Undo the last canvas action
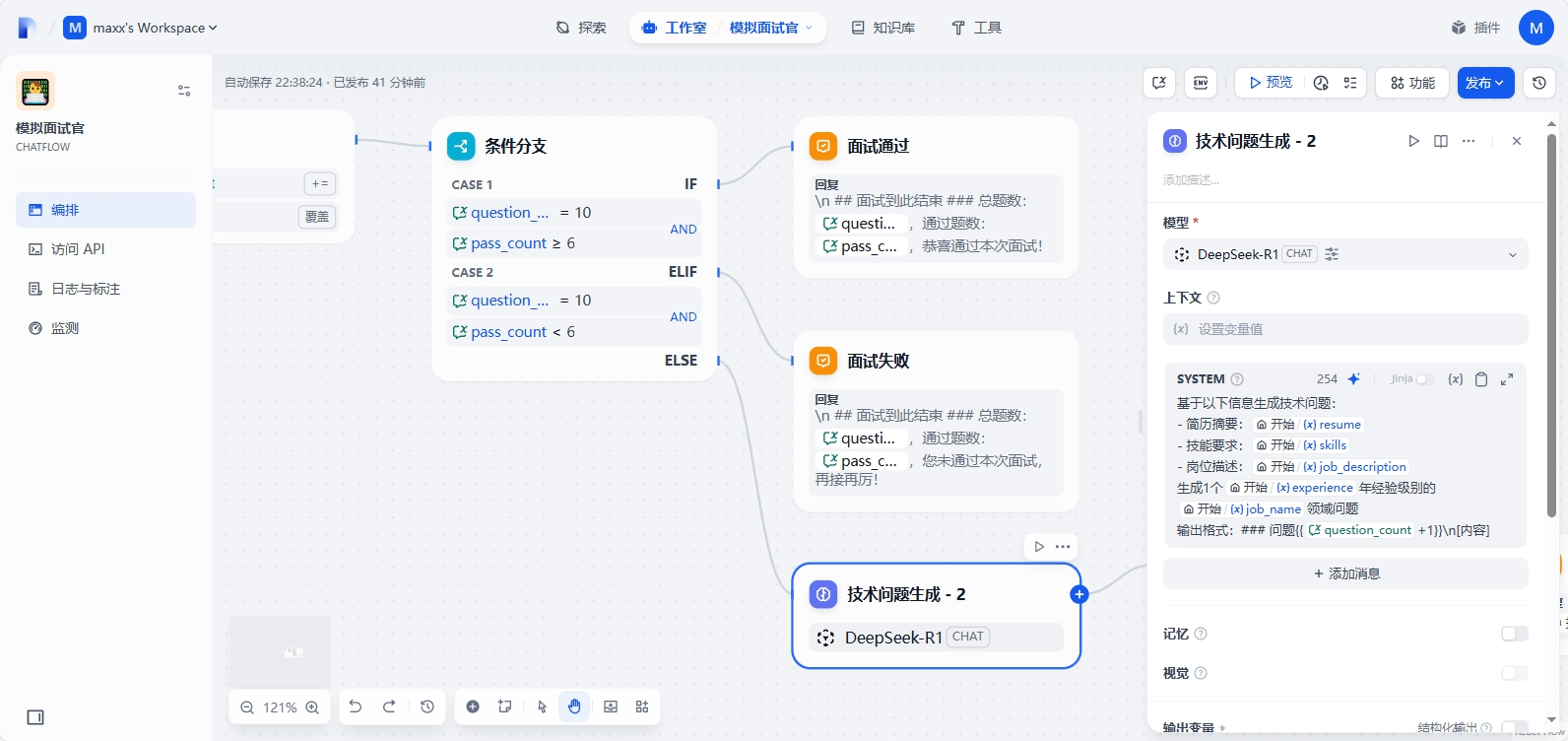Screen dimensions: 1568x741 356,707
